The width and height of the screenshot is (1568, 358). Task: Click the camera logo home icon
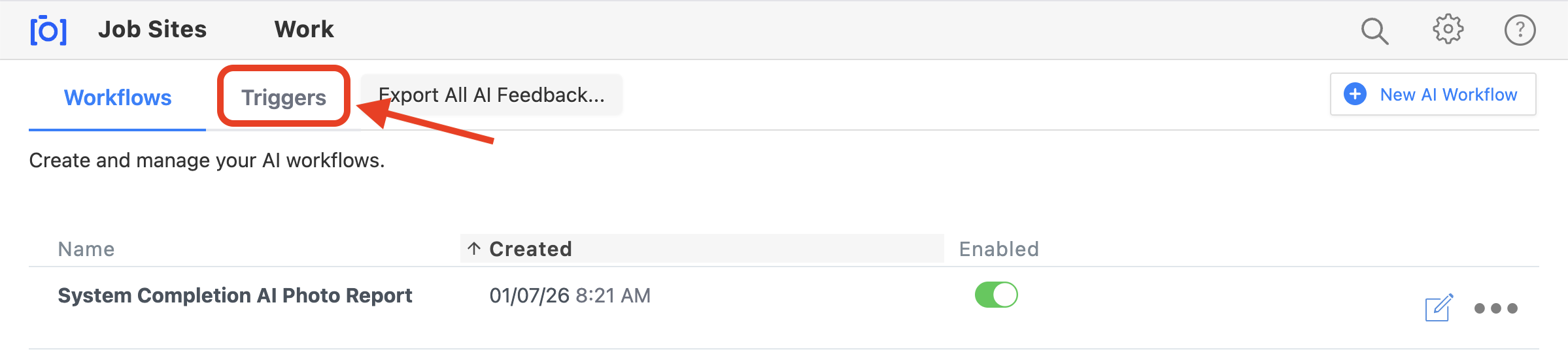(x=48, y=30)
